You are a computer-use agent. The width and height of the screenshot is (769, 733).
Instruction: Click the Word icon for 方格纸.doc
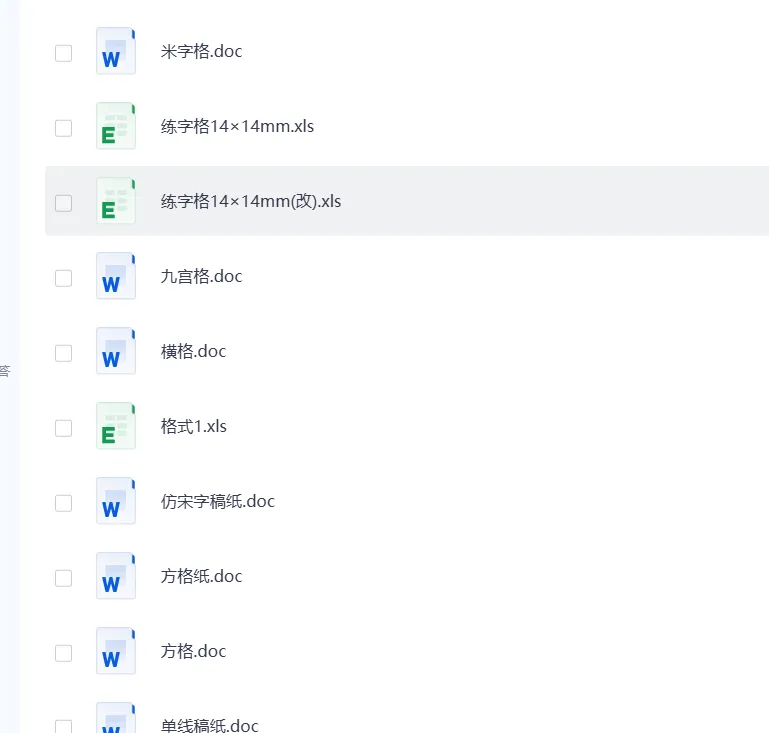pos(116,576)
